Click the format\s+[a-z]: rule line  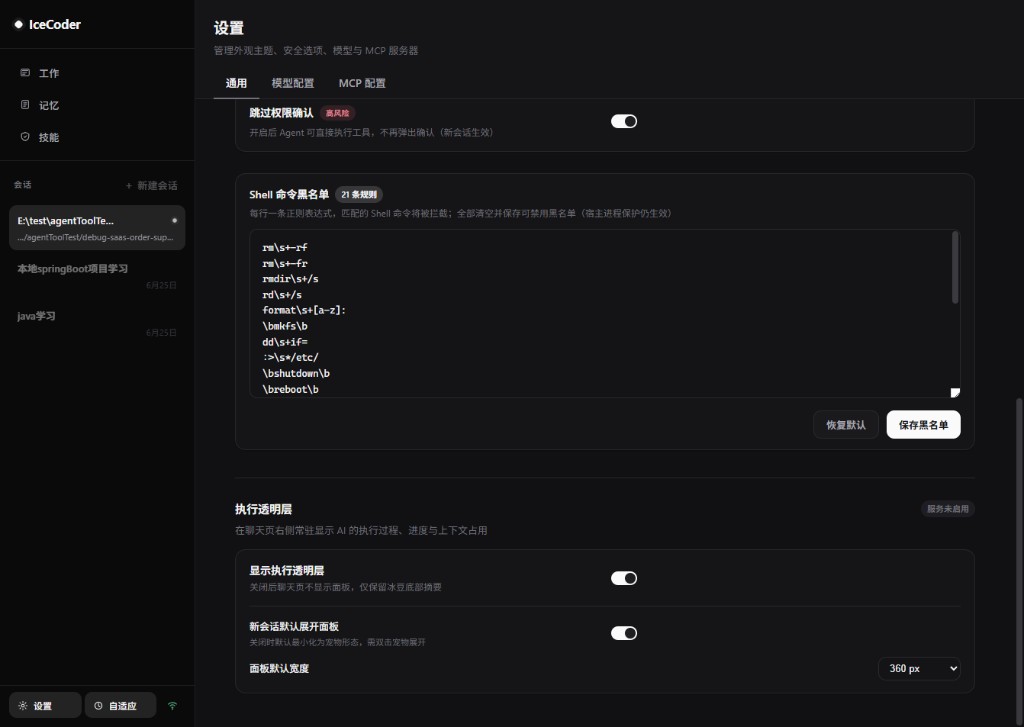point(304,310)
